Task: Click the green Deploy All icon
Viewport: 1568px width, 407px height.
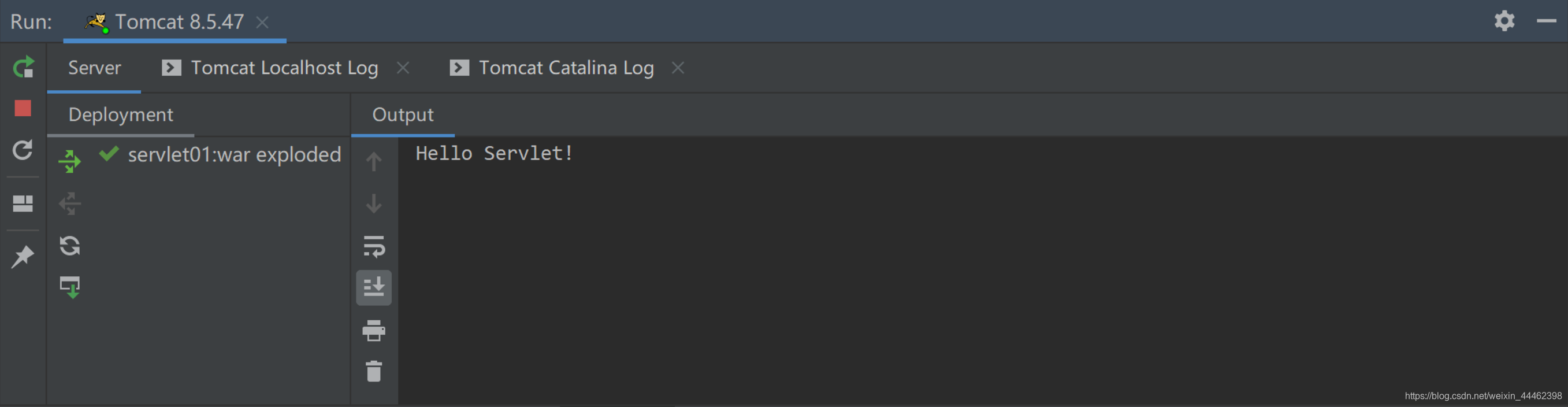Action: tap(69, 161)
